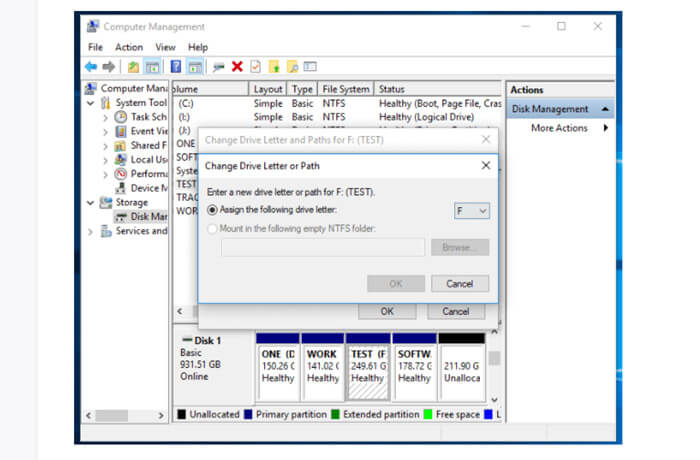Sort by the Status column header
Viewport: 700px width, 460px height.
pyautogui.click(x=438, y=89)
